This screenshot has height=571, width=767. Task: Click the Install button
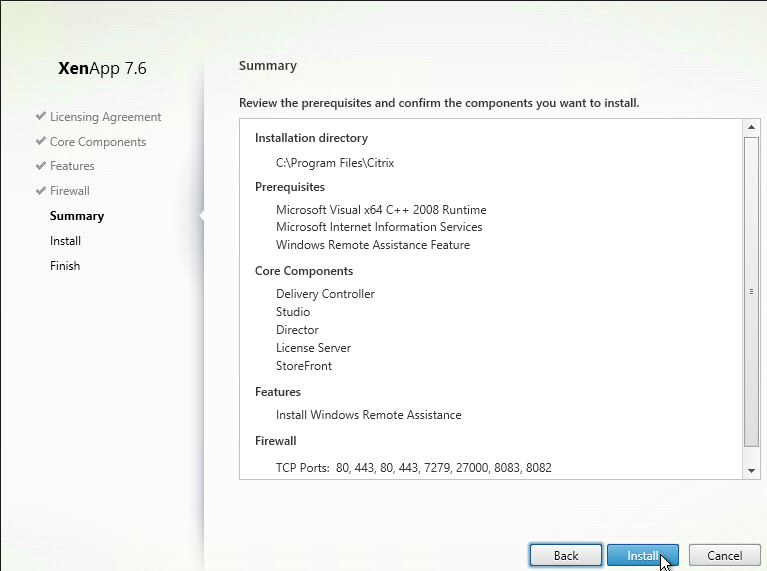(642, 555)
